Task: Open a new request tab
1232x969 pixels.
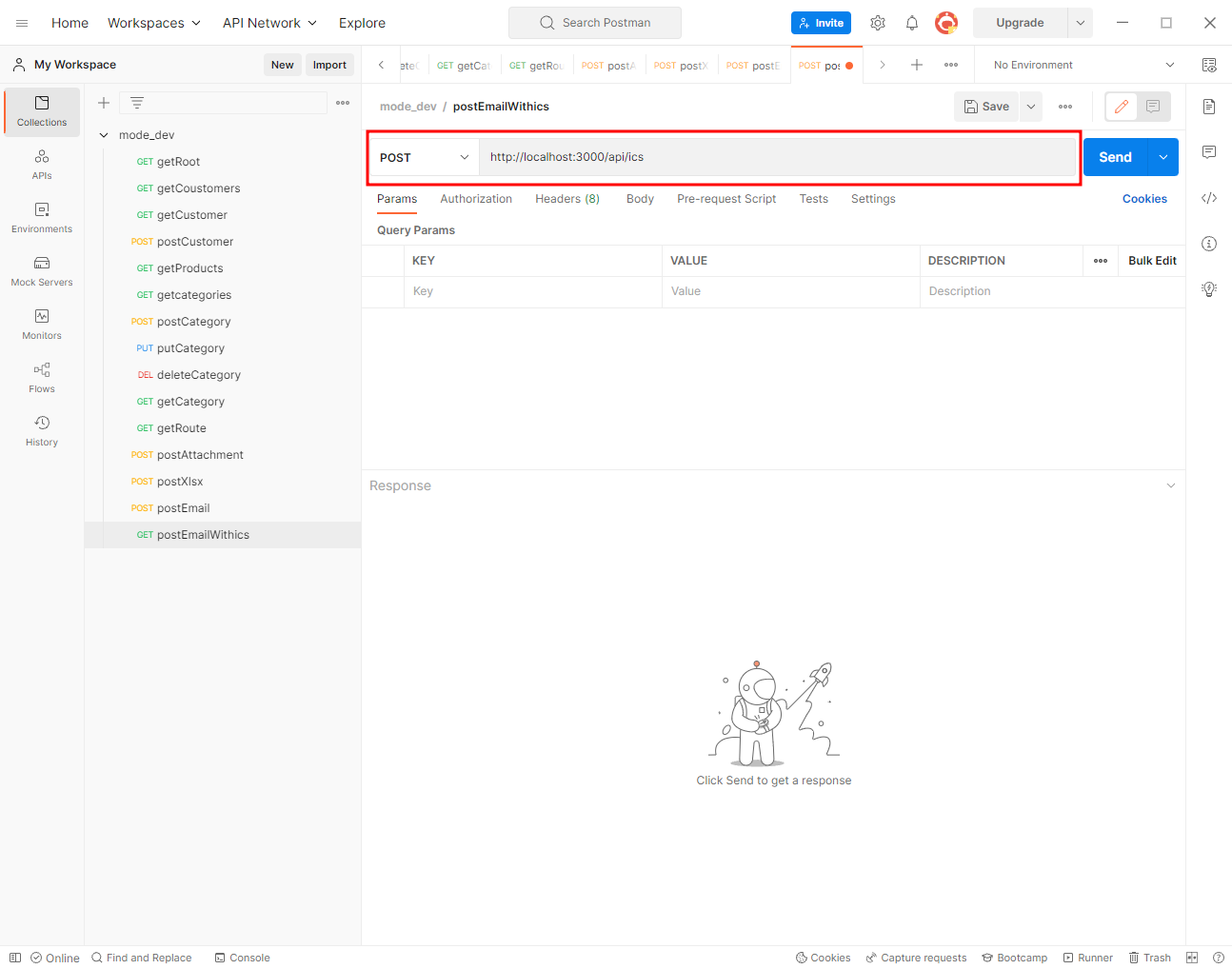Action: (917, 65)
